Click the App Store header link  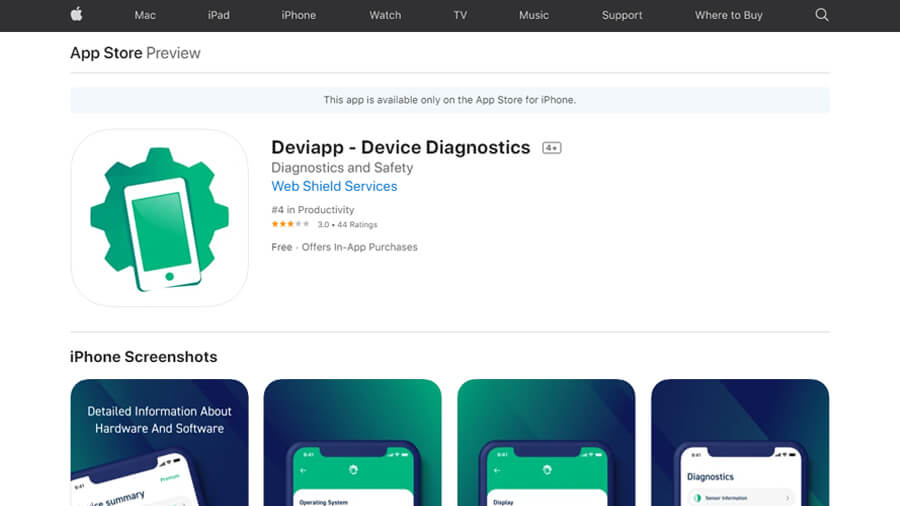(x=106, y=53)
